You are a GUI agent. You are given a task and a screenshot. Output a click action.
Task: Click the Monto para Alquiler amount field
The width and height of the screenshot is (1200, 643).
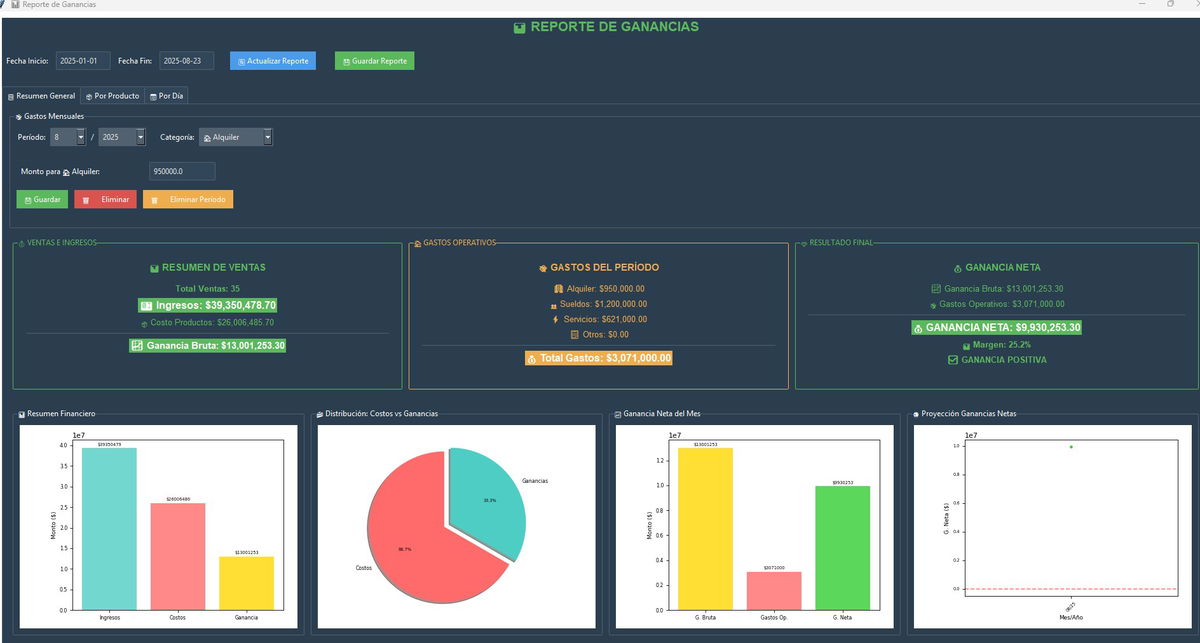pos(181,171)
